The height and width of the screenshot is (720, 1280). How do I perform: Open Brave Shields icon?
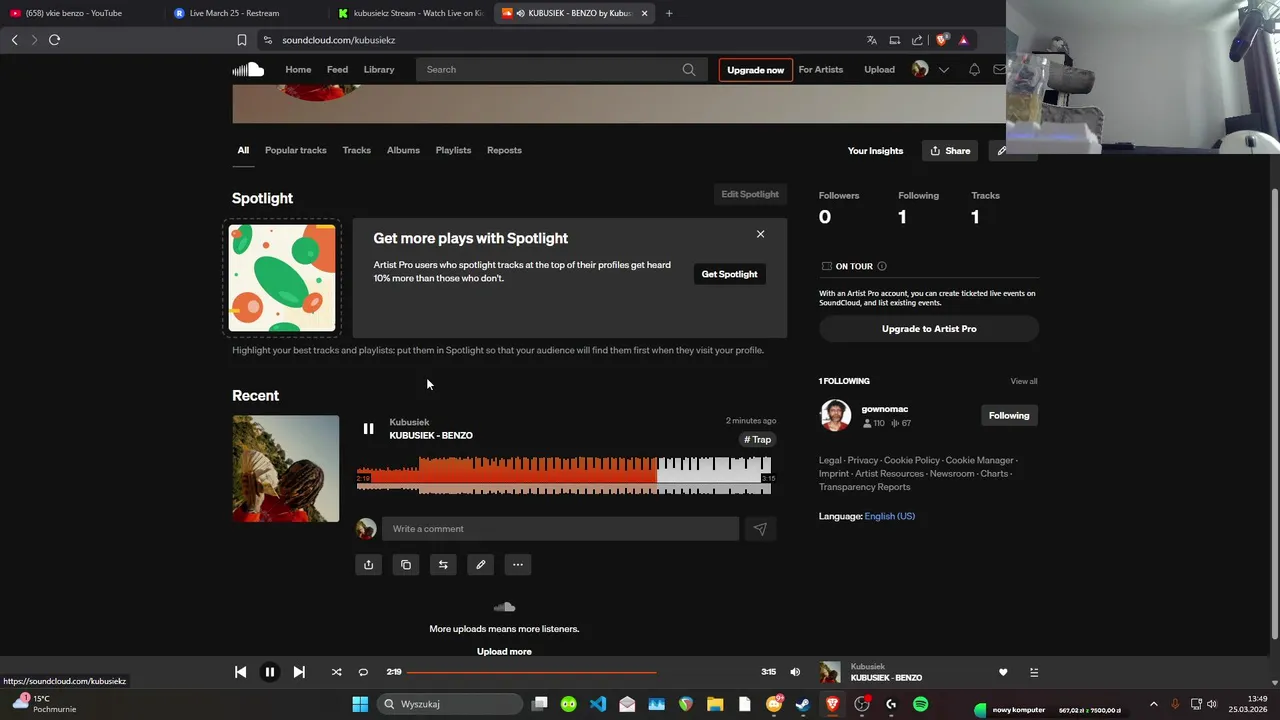click(x=941, y=40)
